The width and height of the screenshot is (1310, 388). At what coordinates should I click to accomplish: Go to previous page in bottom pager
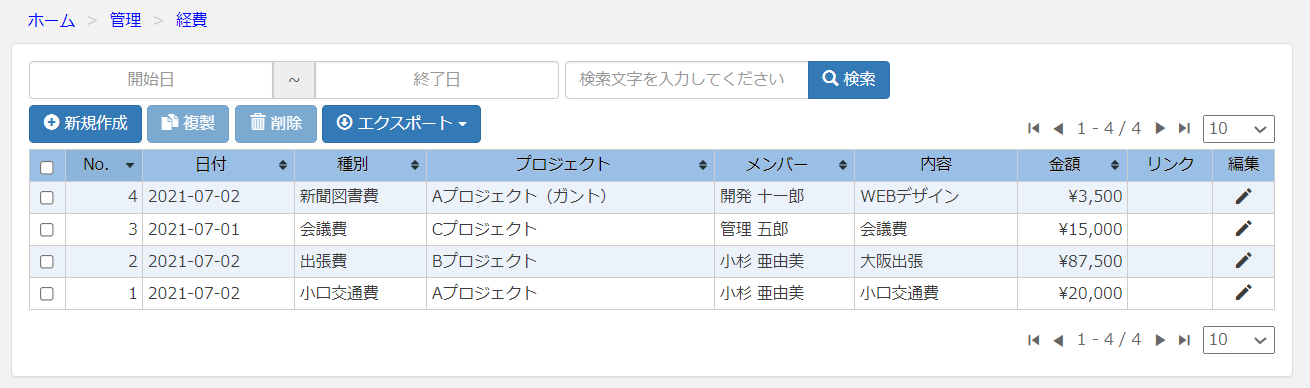point(1058,340)
